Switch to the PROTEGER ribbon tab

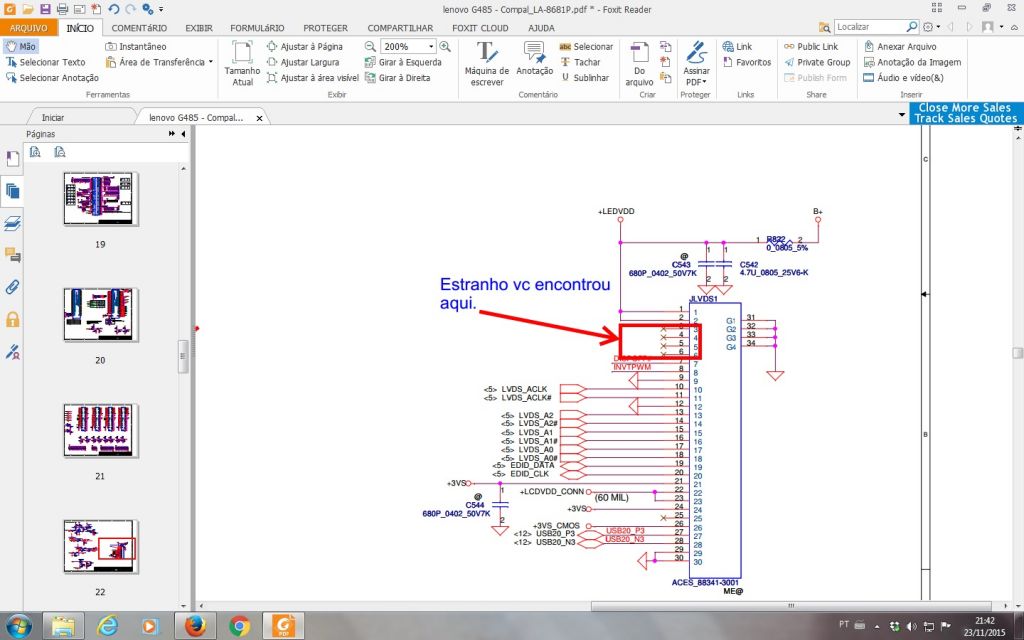(x=325, y=28)
